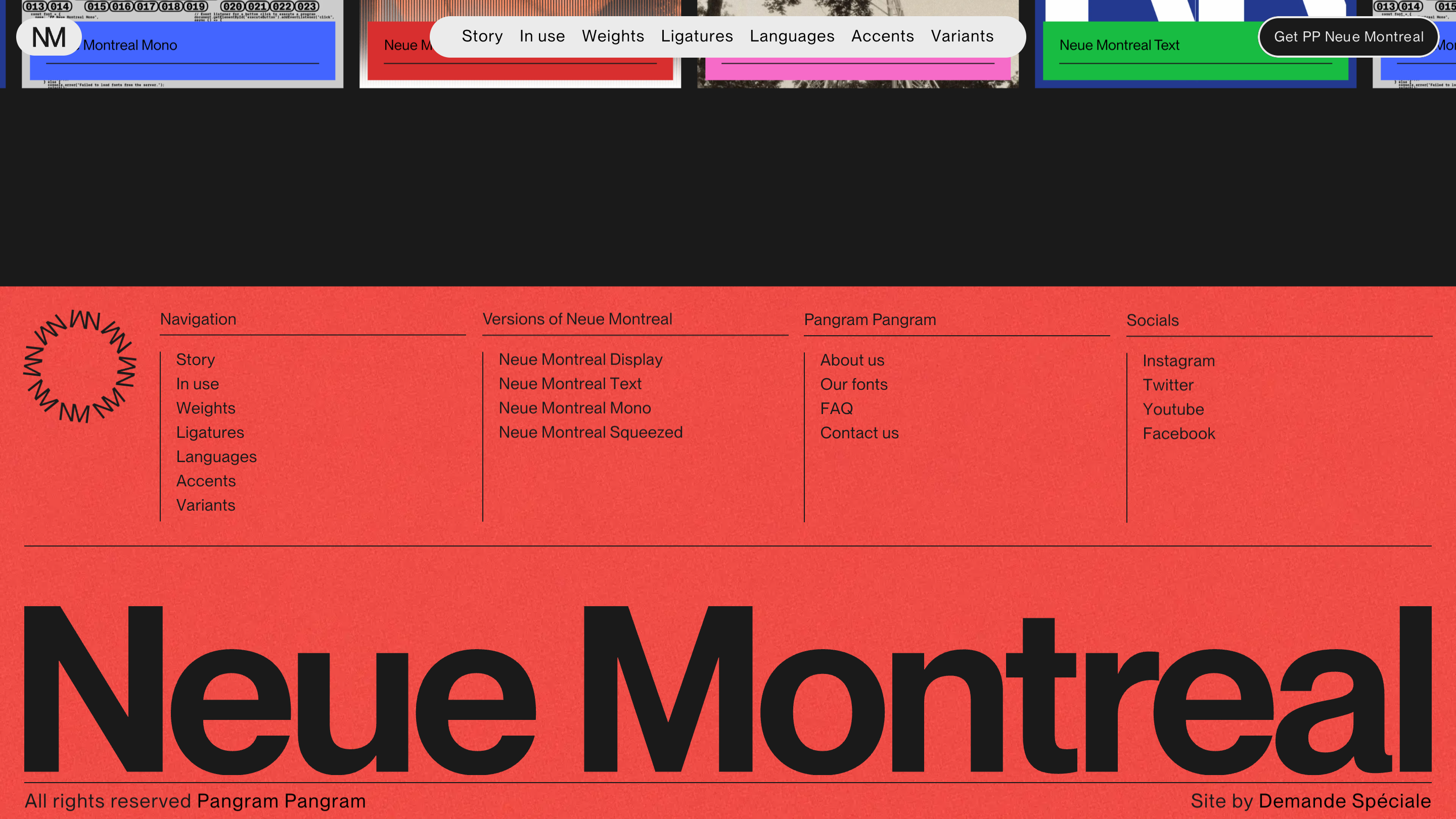Click the circular NM emblem in footer
This screenshot has width=1456, height=819.
point(80,366)
